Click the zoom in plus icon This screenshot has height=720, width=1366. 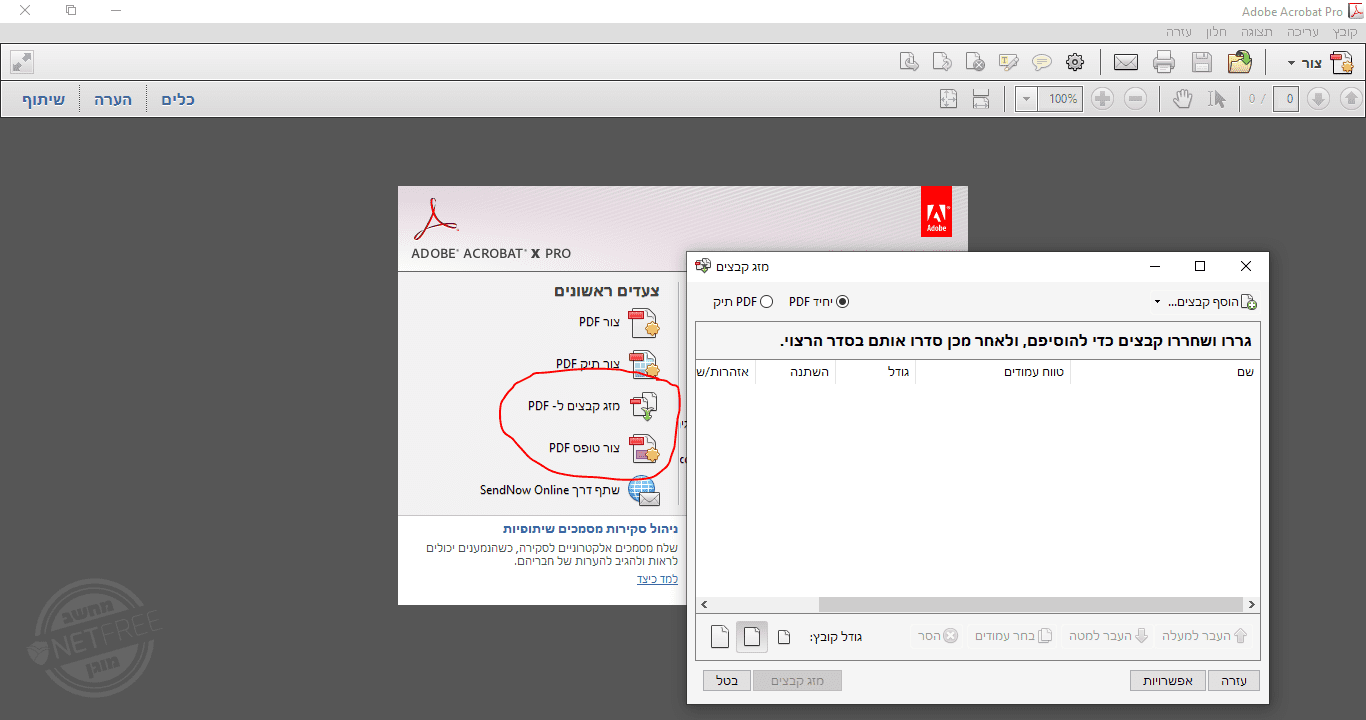[x=1102, y=98]
